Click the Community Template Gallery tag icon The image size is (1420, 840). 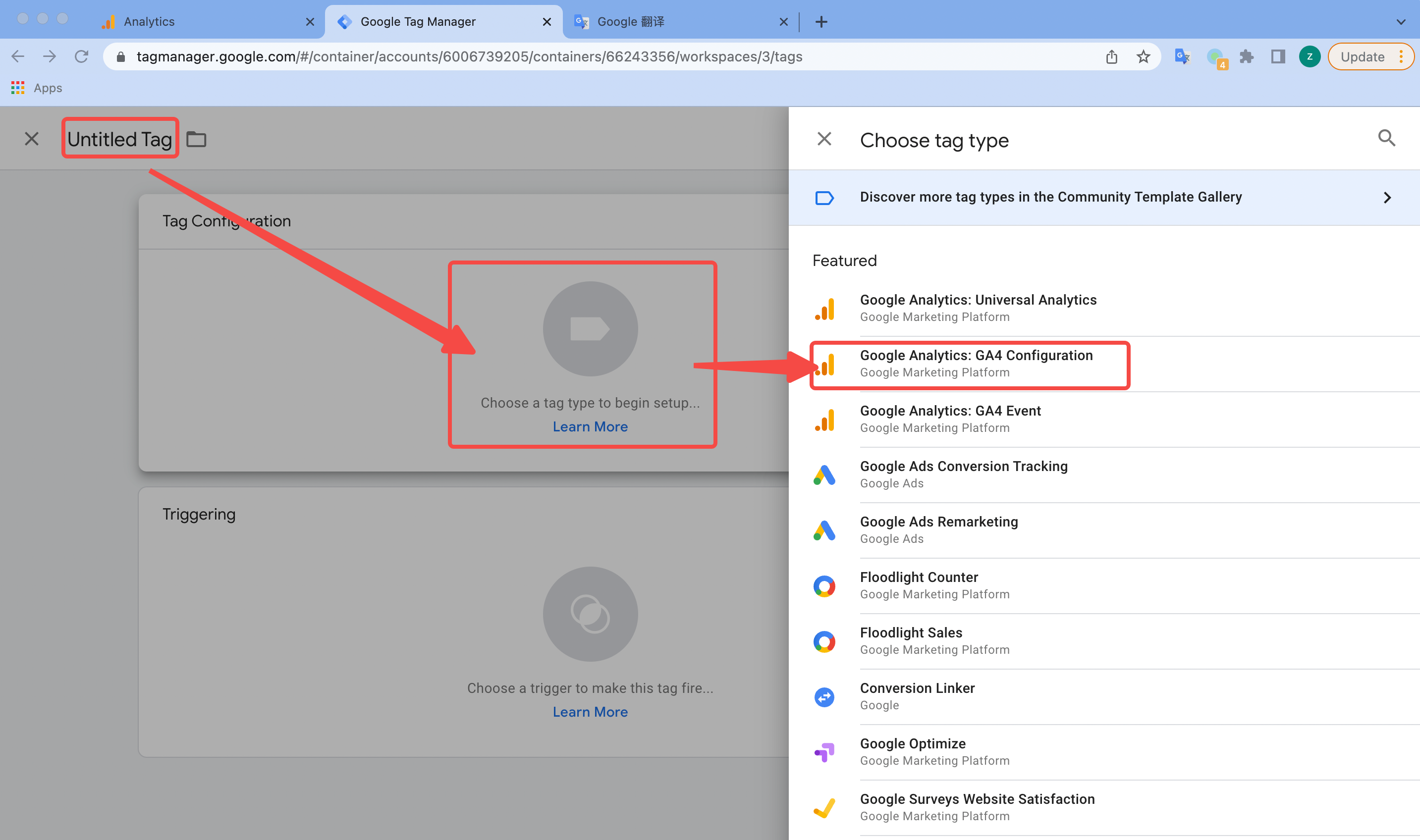coord(824,198)
